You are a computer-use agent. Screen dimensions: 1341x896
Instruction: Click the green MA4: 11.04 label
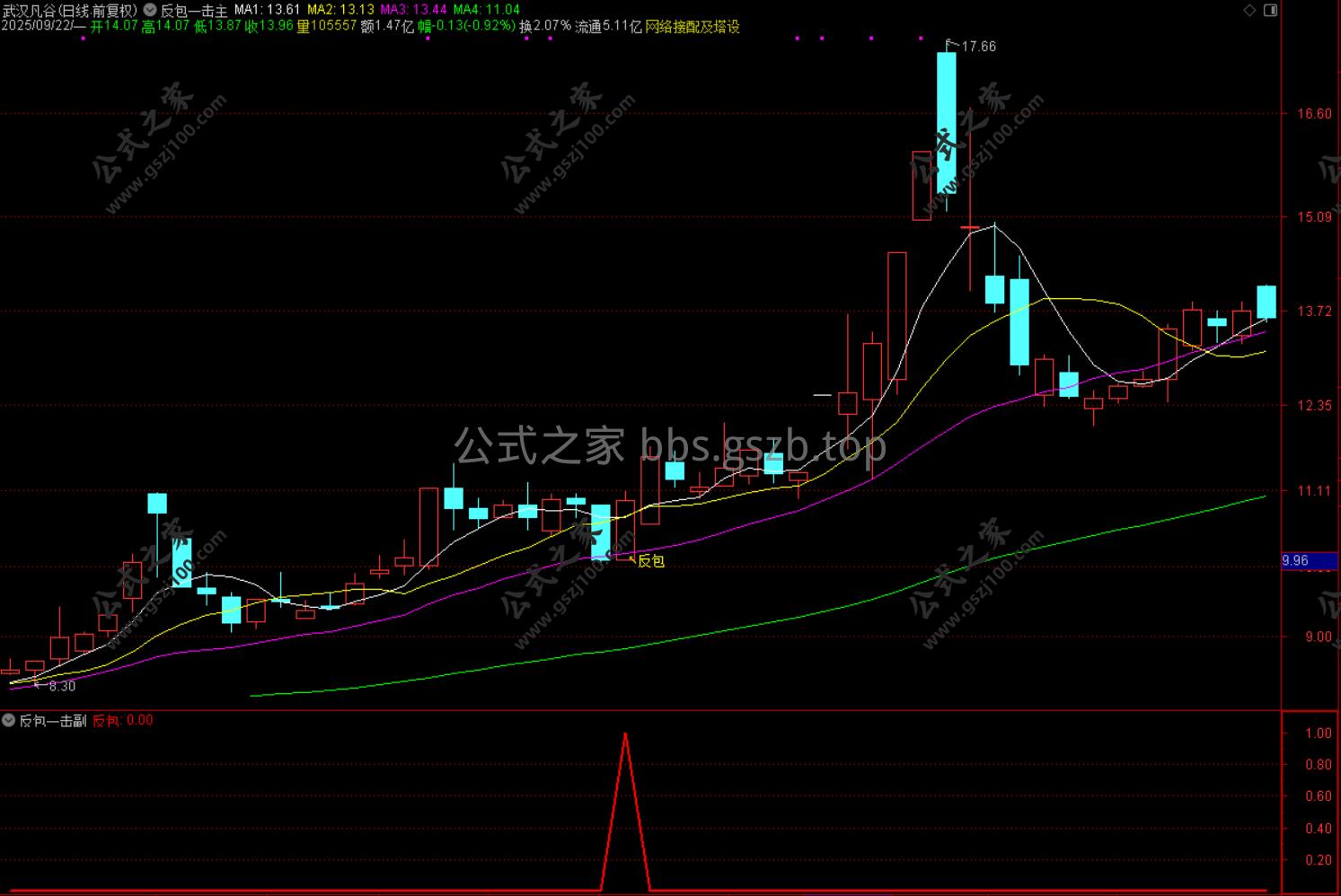tap(486, 11)
